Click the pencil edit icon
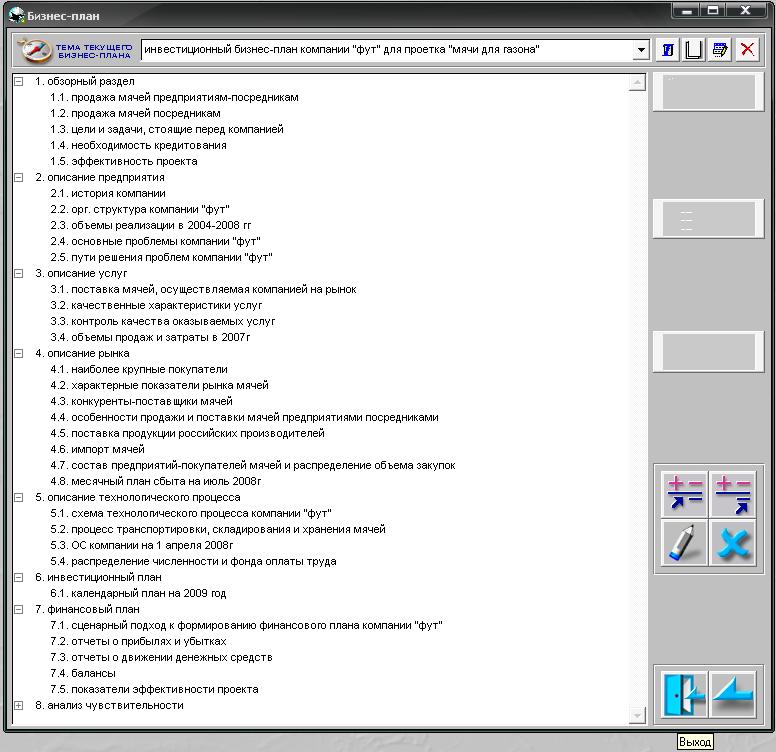 click(684, 542)
